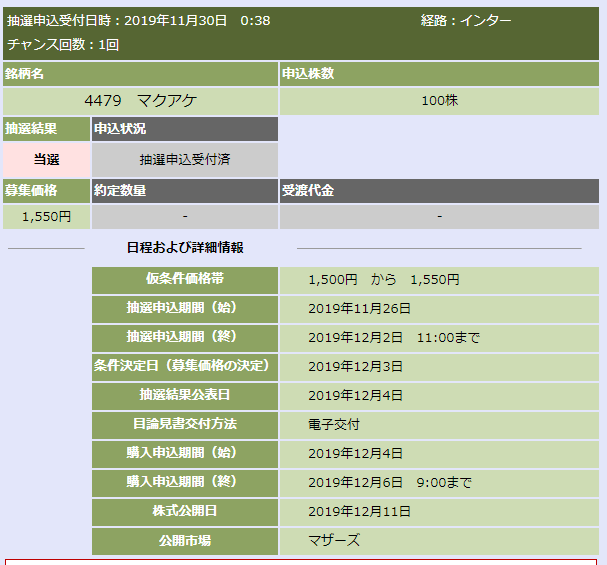Select 2019年12月2日 11:00まで value
This screenshot has height=565, width=607.
point(394,338)
